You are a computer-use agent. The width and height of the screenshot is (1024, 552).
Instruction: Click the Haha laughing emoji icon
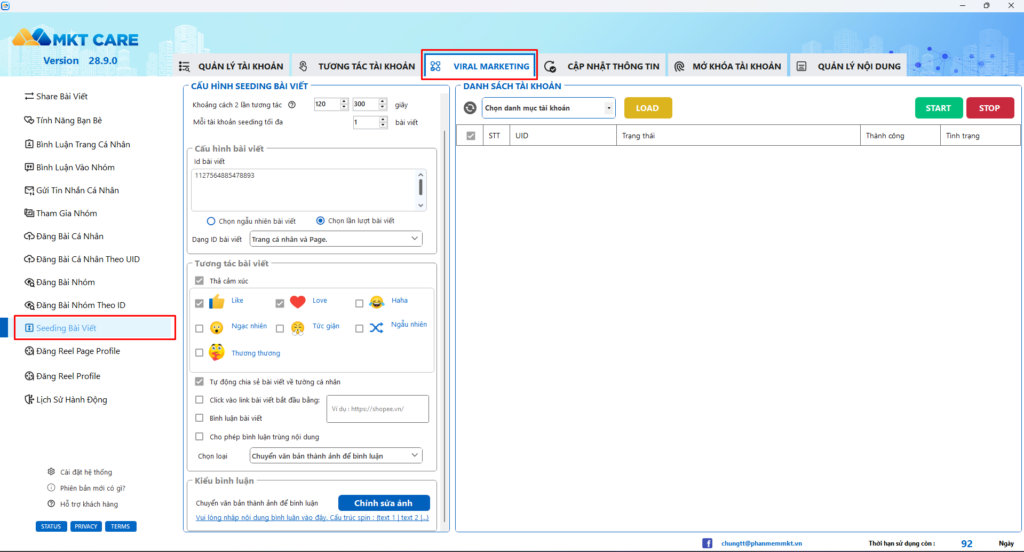click(x=376, y=302)
